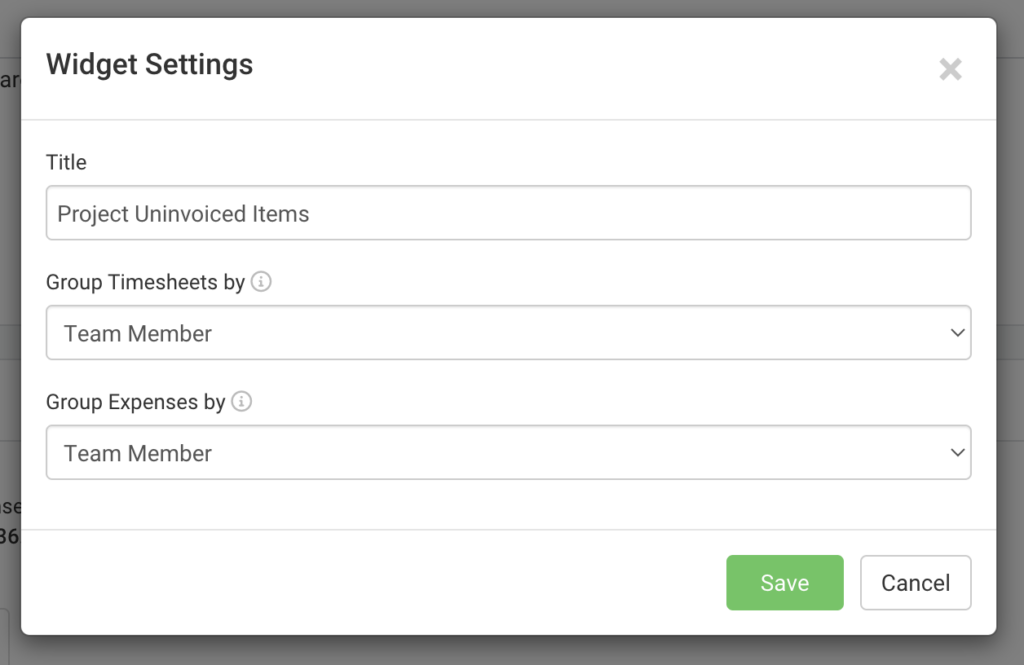
Task: Close the Widget Settings dialog with X
Action: [x=950, y=69]
